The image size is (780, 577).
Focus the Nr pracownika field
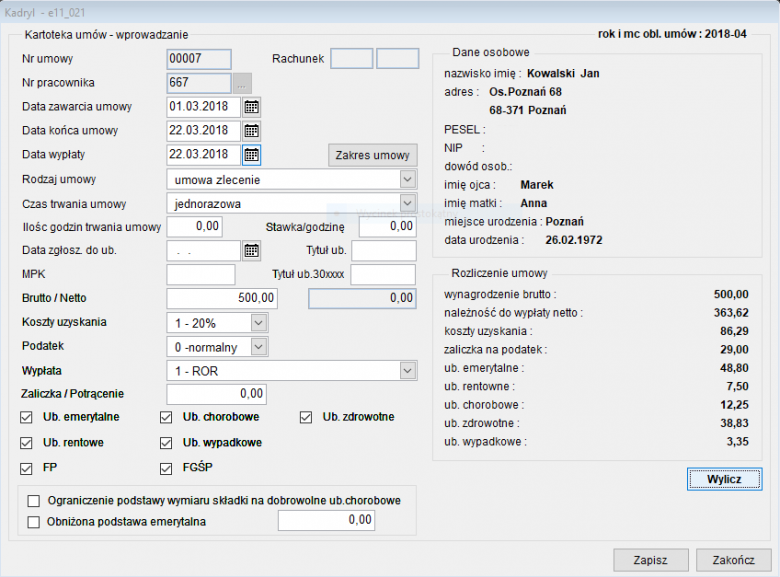tap(199, 83)
